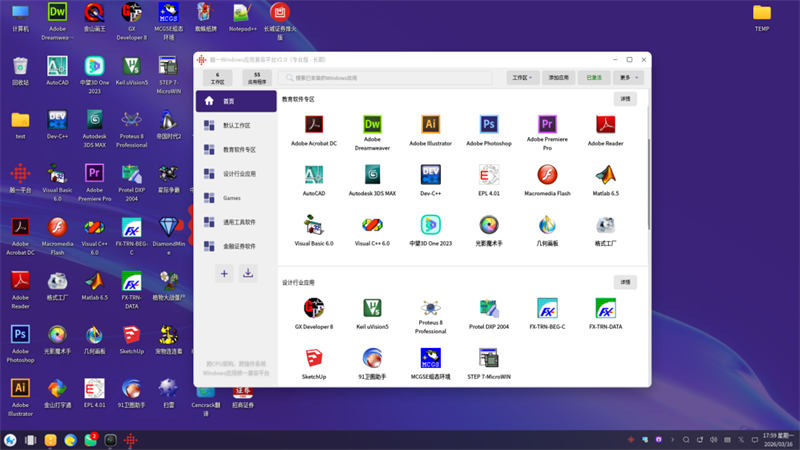Expand the 工作区 dropdown in the toolbar

[x=522, y=77]
